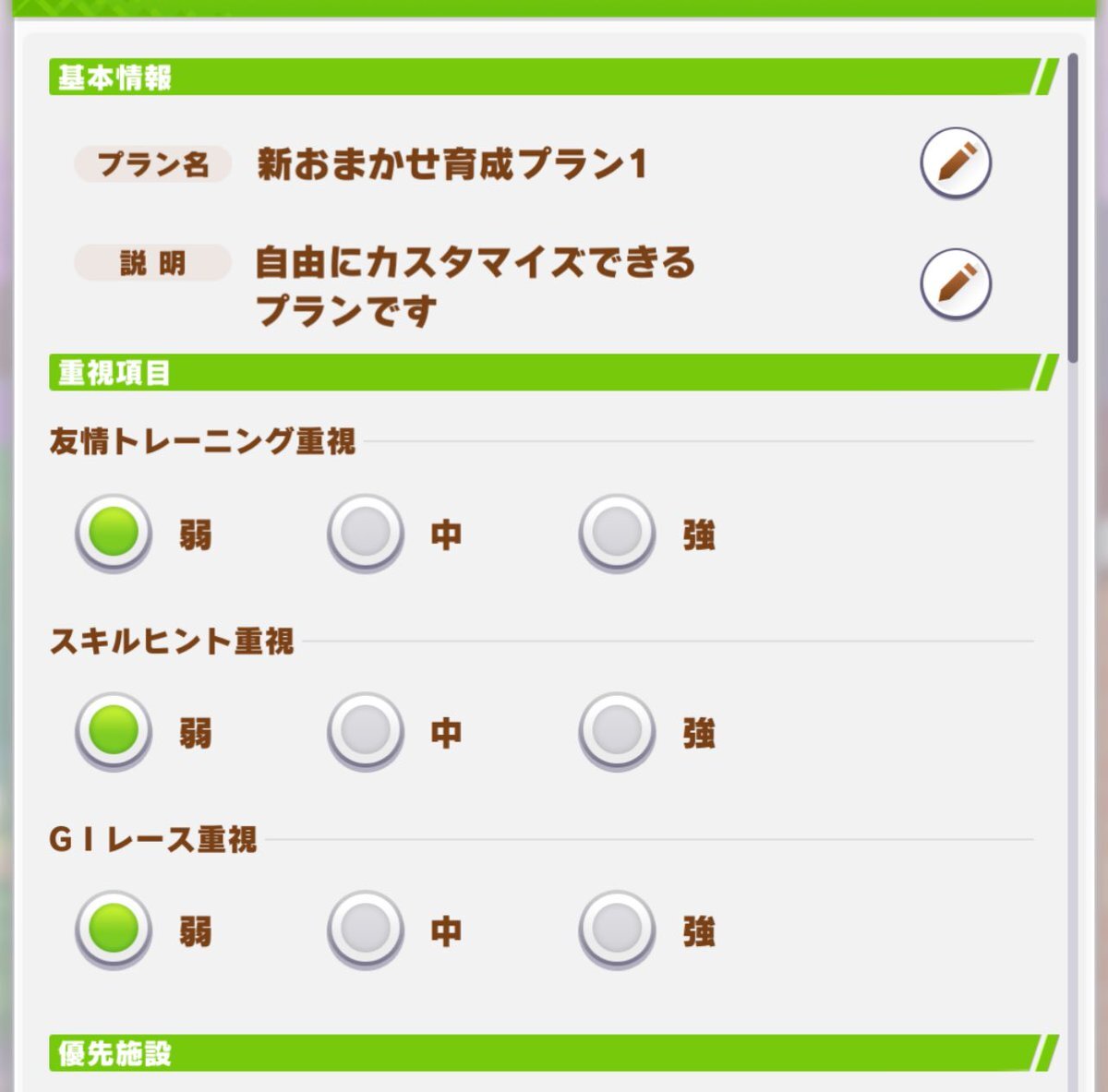Click pencil edit icon for プラン名
The image size is (1108, 1092).
tap(956, 163)
